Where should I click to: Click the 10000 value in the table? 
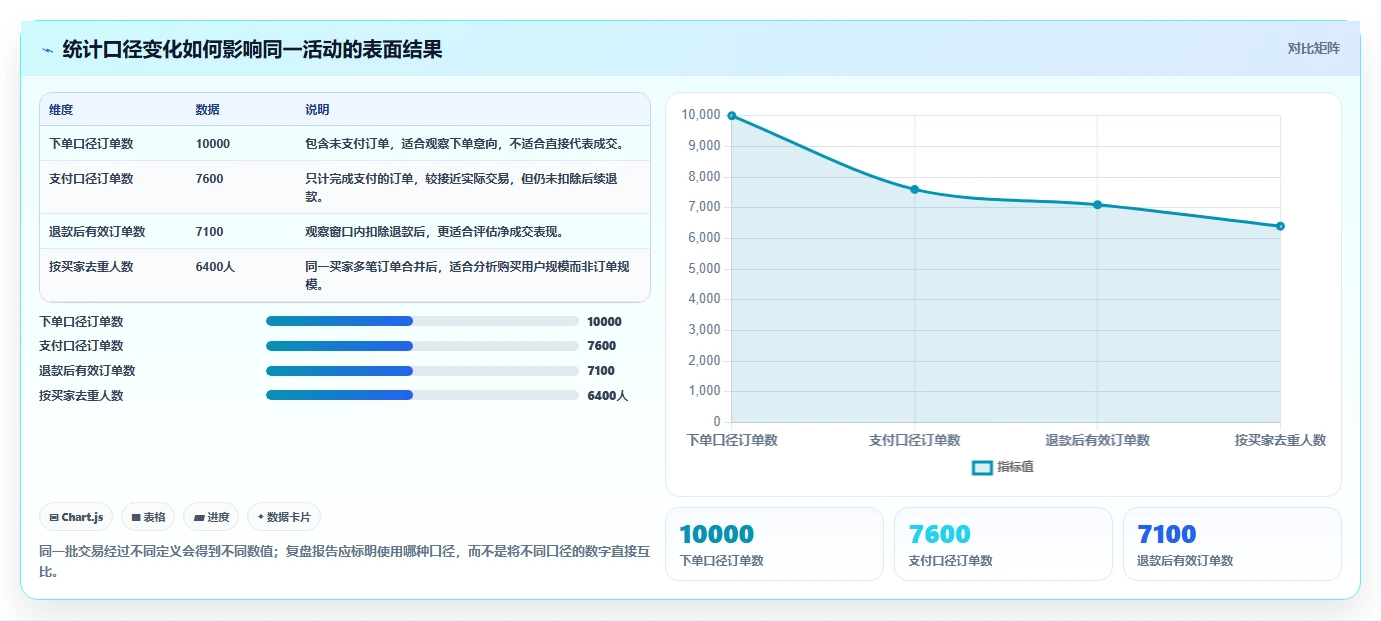[x=213, y=144]
